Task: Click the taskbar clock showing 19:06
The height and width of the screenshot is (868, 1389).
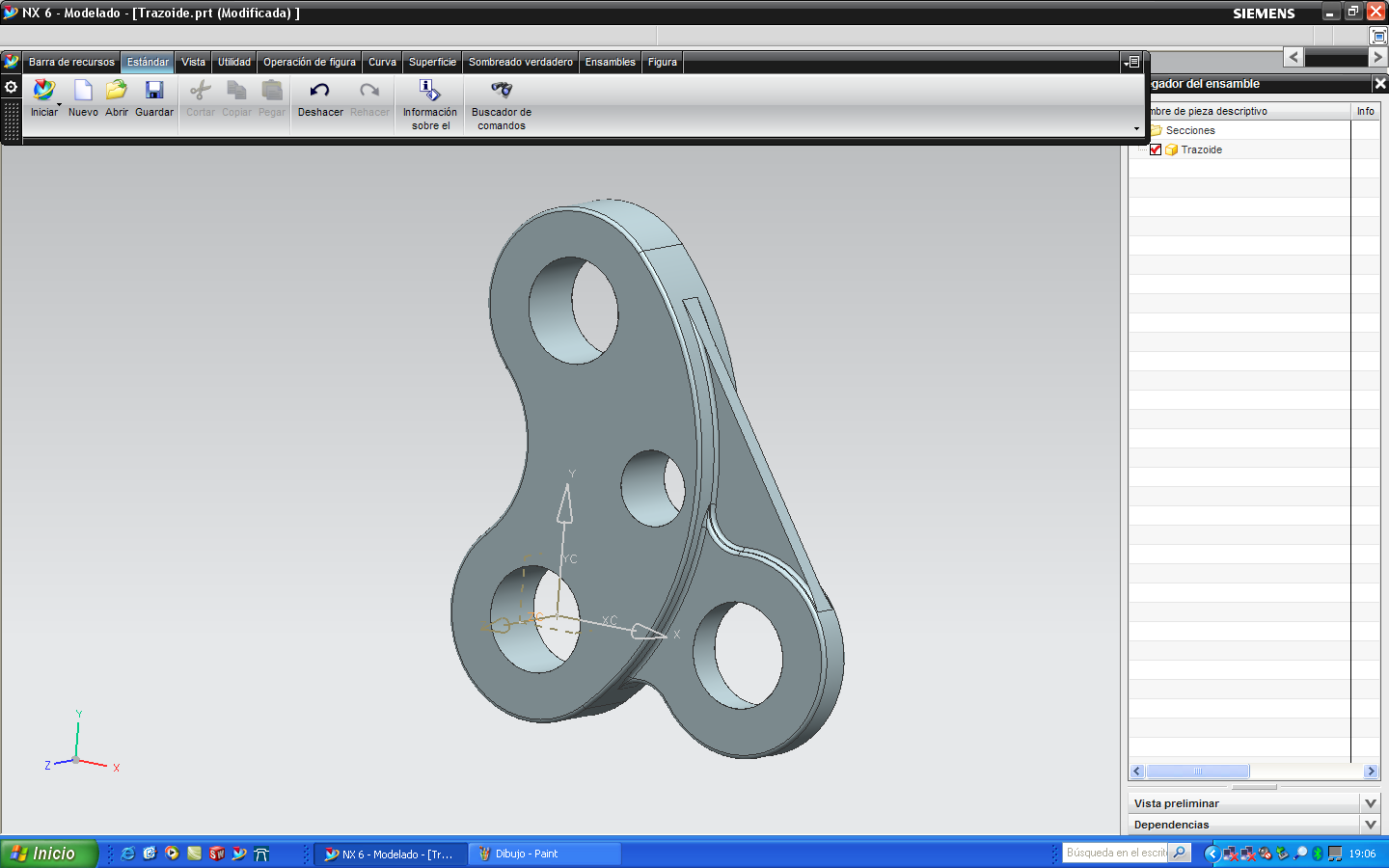Action: tap(1362, 854)
